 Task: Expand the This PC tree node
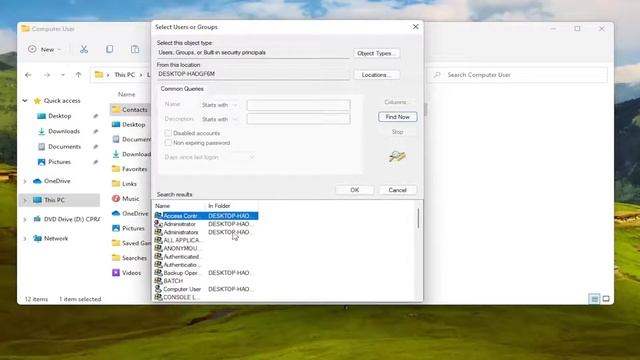click(25, 200)
